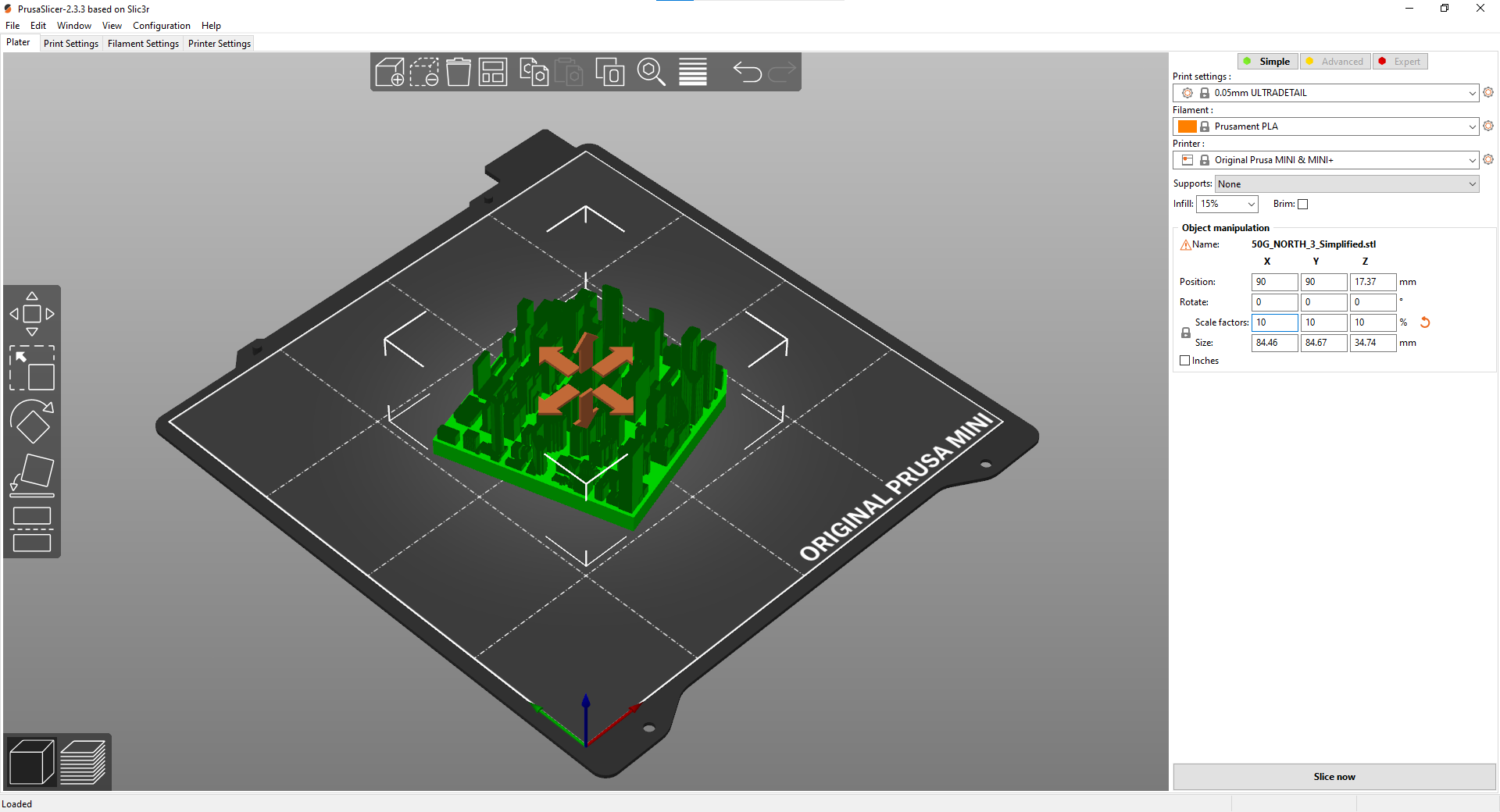Click the 50G_NORTH_3_Simplified.stl object name

pyautogui.click(x=1313, y=244)
